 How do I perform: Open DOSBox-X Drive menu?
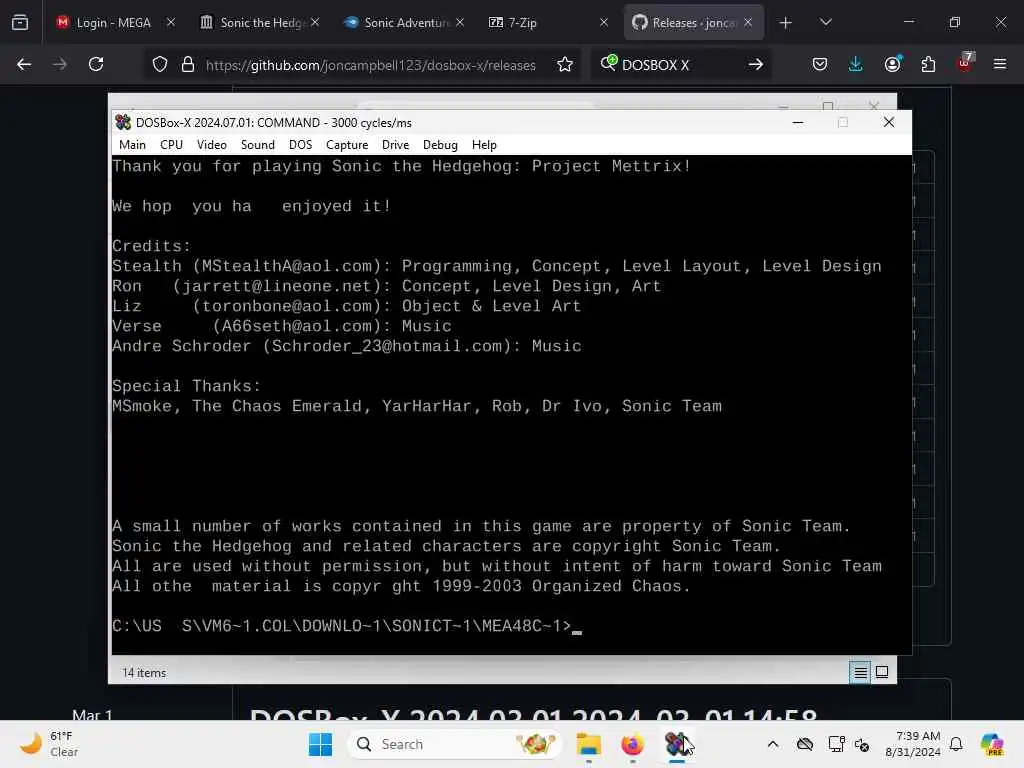395,145
